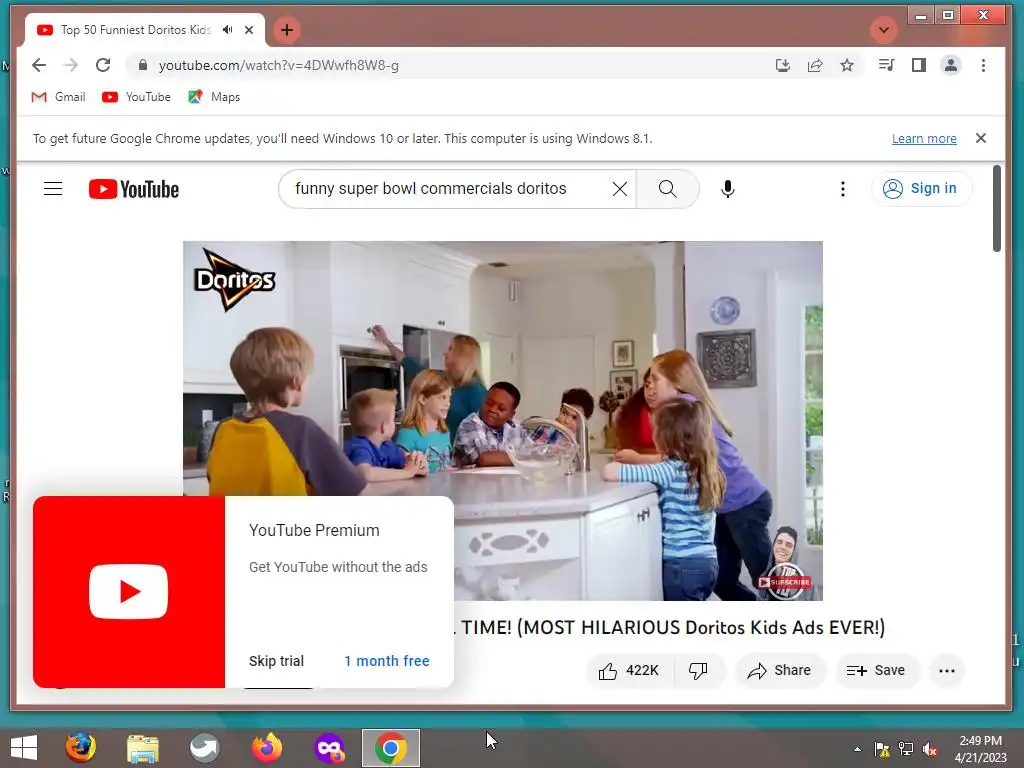The image size is (1024, 768).
Task: Open the media controls icon
Action: click(x=886, y=65)
